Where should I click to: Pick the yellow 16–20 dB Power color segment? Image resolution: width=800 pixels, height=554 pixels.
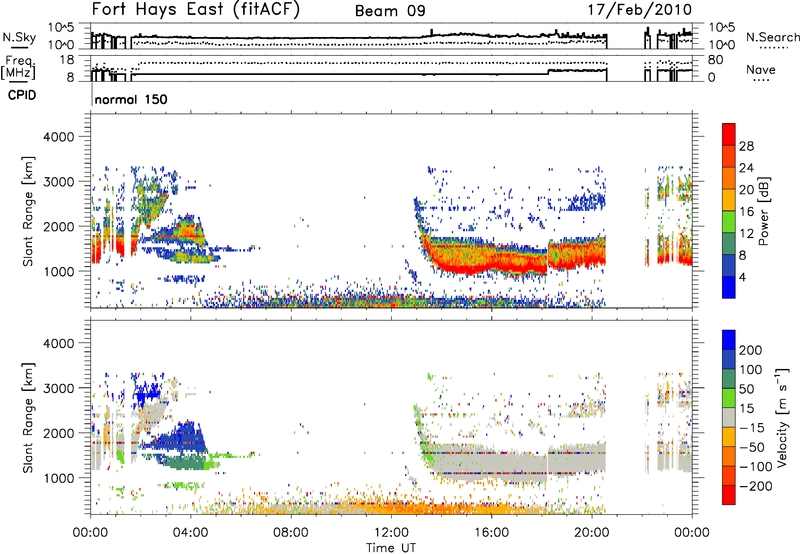729,200
